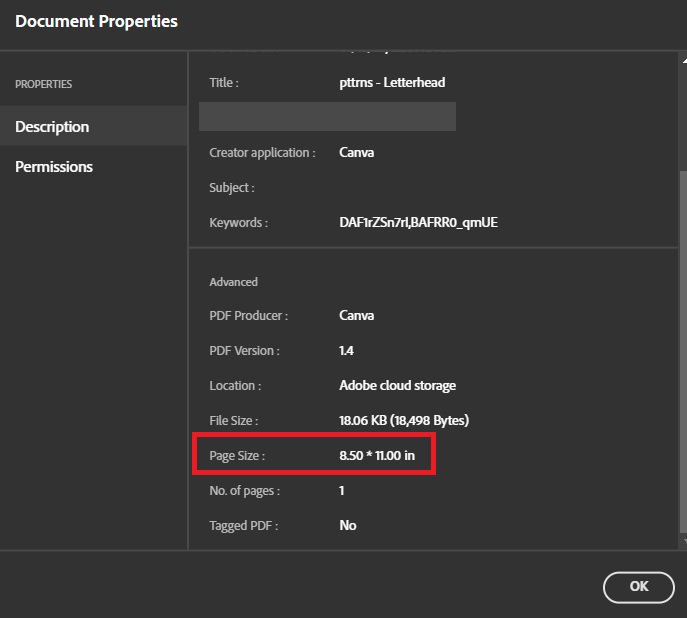Screen dimensions: 687x618
Task: Click the File Size value '18.06 KB (18,498 Bytes)'
Action: pyautogui.click(x=404, y=420)
